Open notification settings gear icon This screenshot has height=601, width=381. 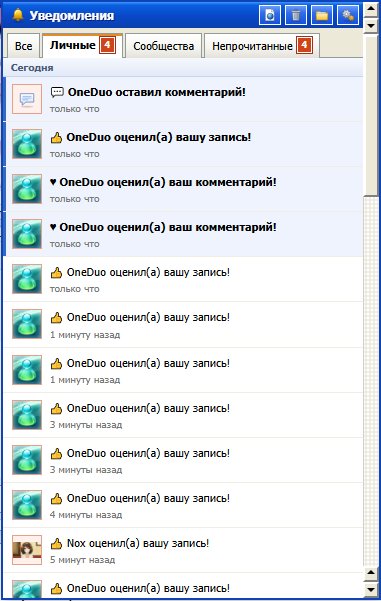348,15
